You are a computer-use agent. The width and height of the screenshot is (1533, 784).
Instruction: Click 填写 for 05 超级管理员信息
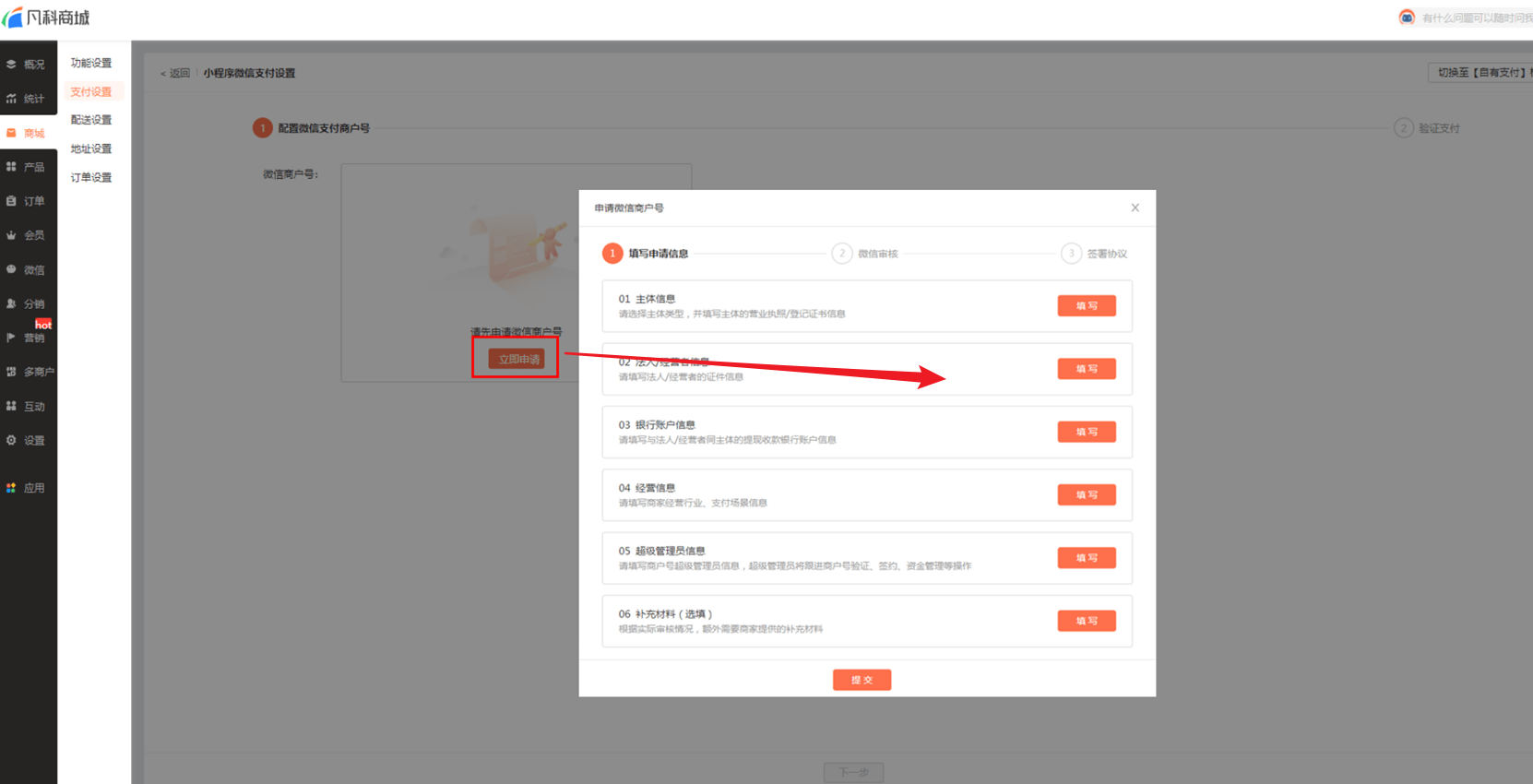(x=1087, y=558)
